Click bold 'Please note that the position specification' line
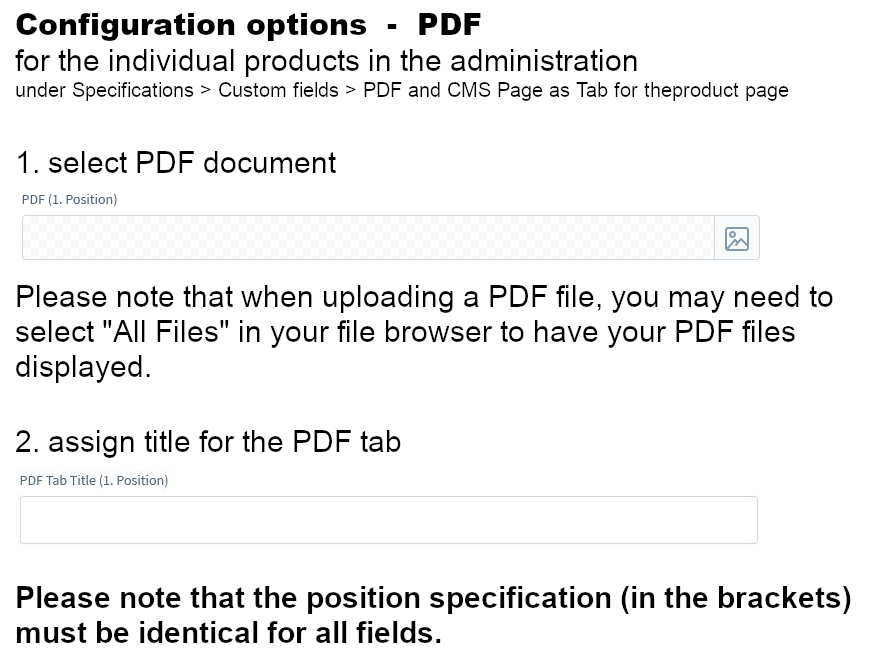The height and width of the screenshot is (658, 879). click(x=313, y=597)
